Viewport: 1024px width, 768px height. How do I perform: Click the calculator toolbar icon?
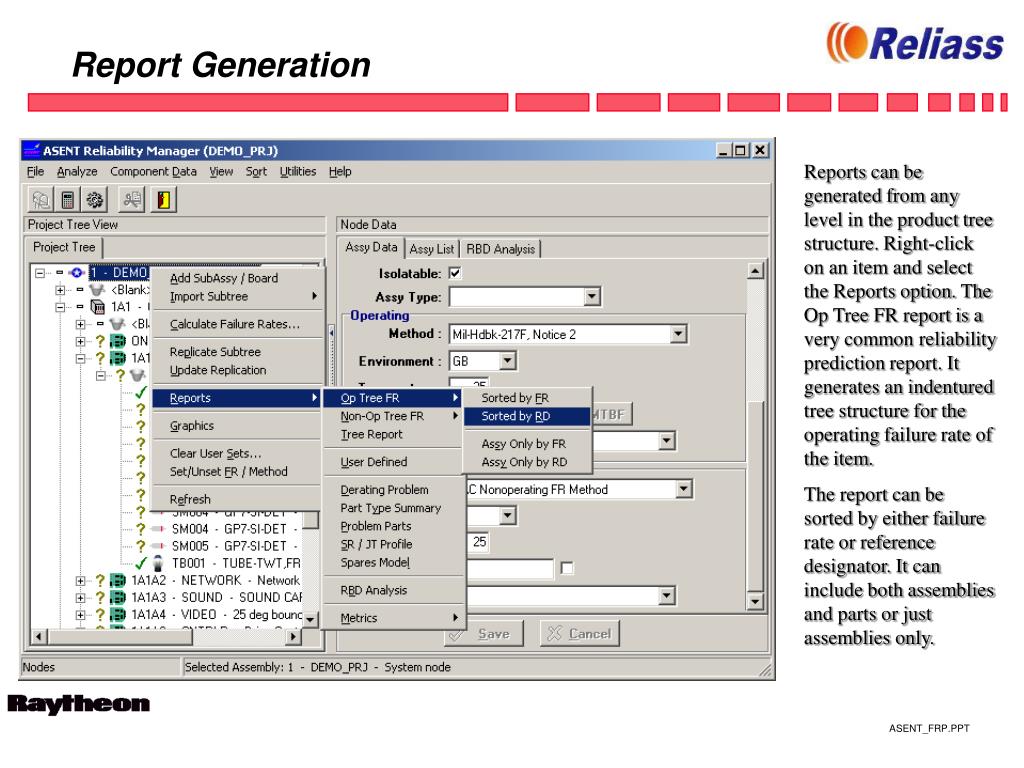pyautogui.click(x=67, y=199)
